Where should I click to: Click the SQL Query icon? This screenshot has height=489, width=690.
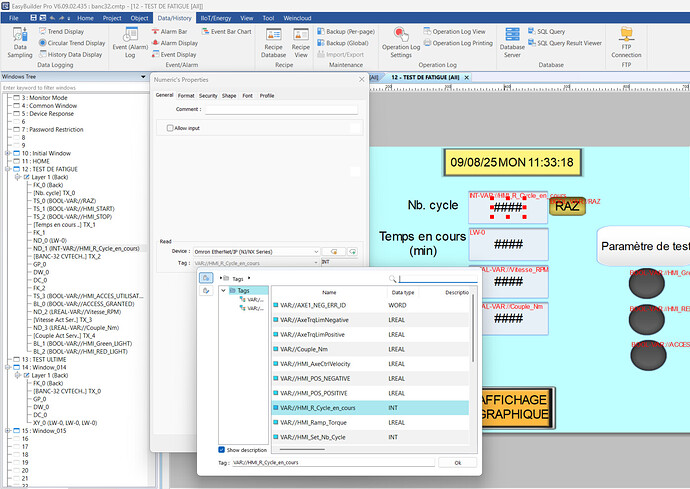tap(550, 32)
